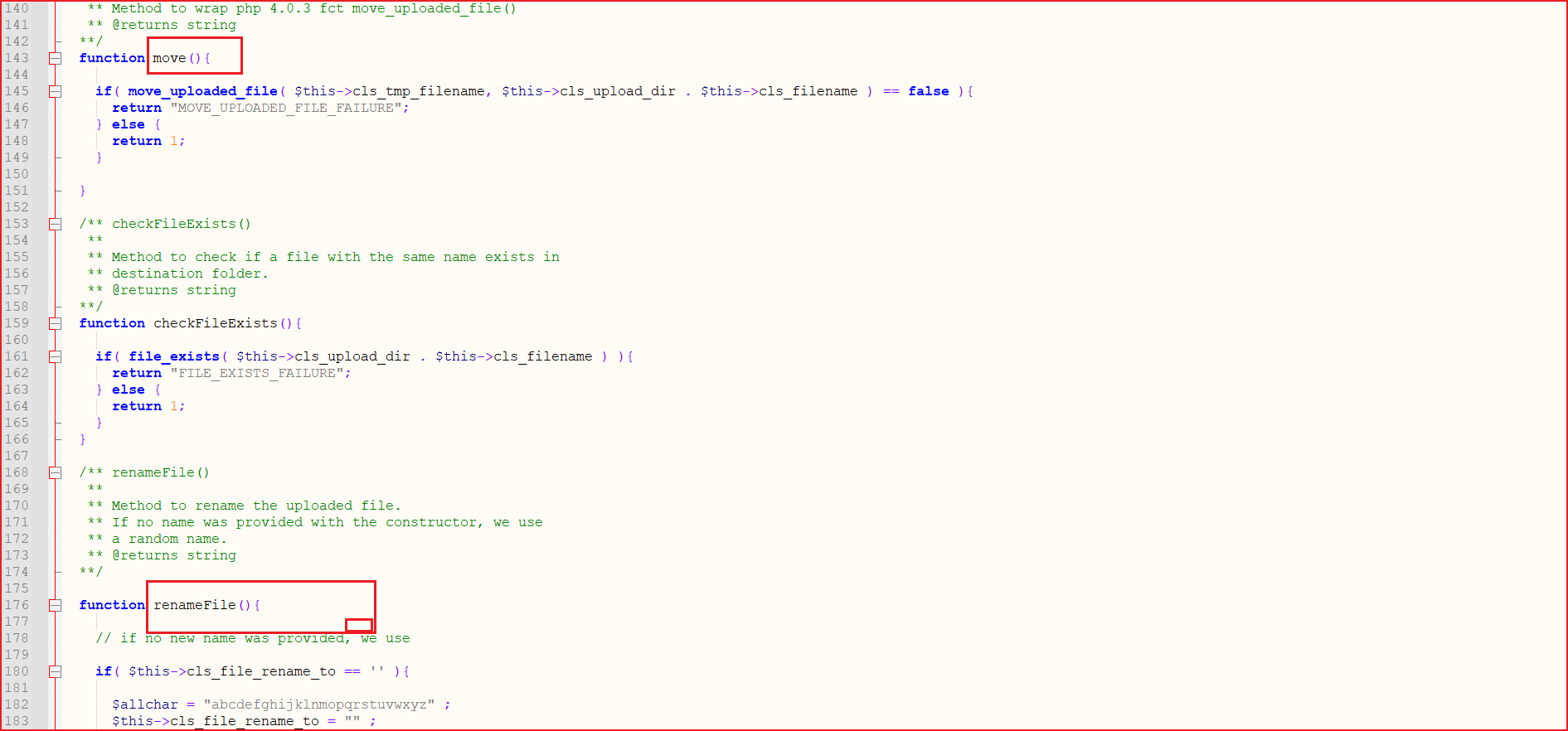Click the '@returns string' comment on line 157
This screenshot has width=1568, height=731.
[174, 290]
